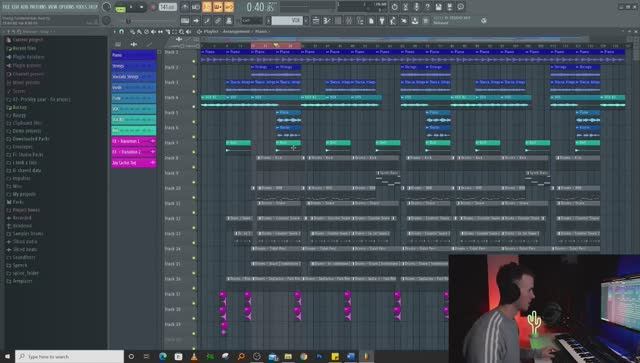Click the undo history clock icon
The height and width of the screenshot is (363, 640).
tap(394, 7)
